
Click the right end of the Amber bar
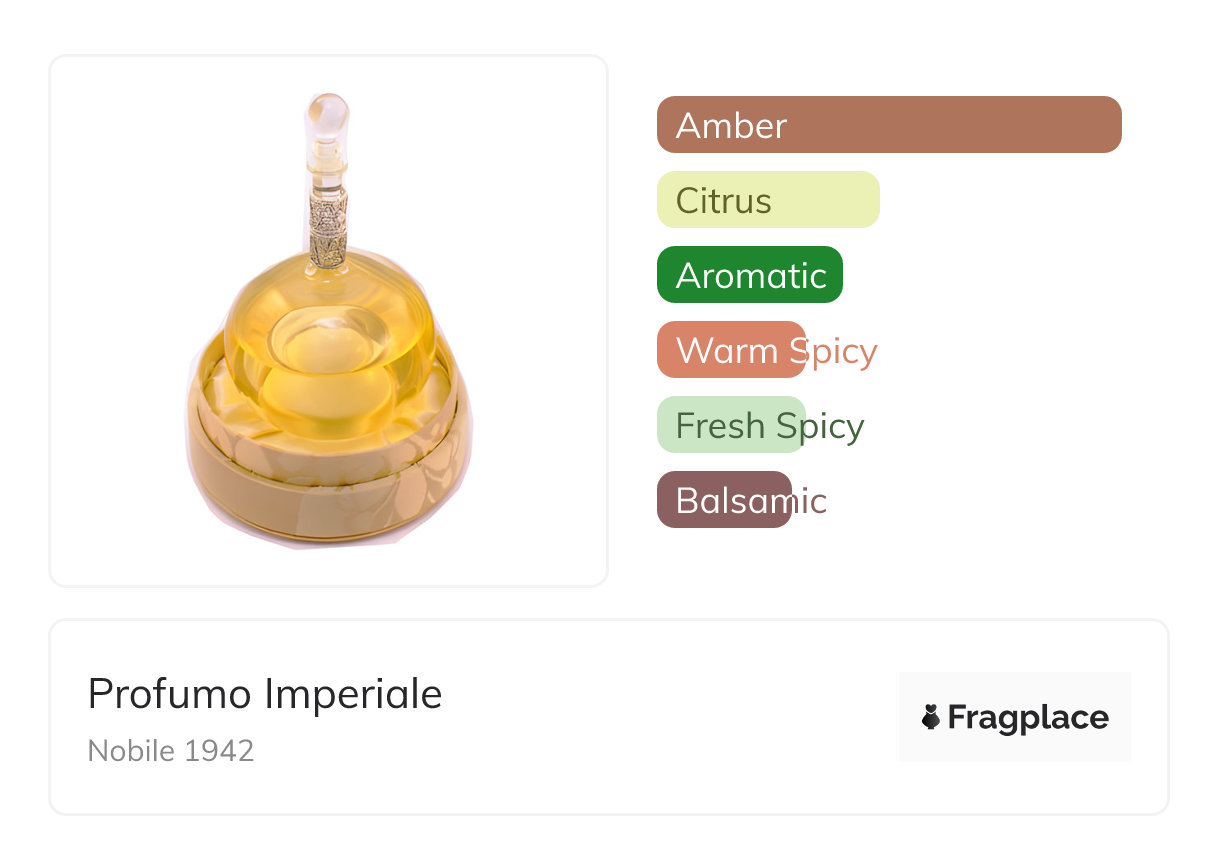click(x=1108, y=125)
